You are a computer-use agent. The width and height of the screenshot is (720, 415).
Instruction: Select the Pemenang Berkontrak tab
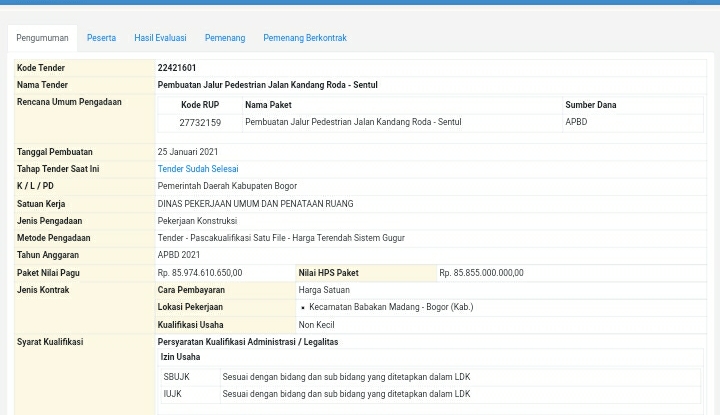click(304, 38)
